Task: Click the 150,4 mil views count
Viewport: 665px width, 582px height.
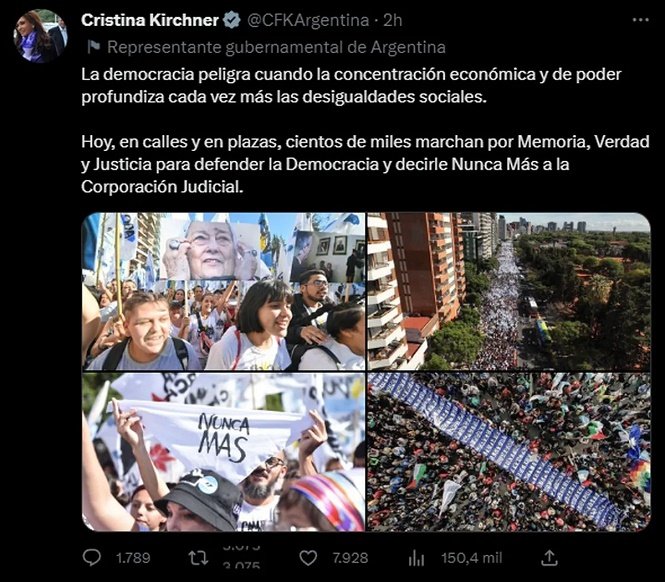Action: pos(472,558)
